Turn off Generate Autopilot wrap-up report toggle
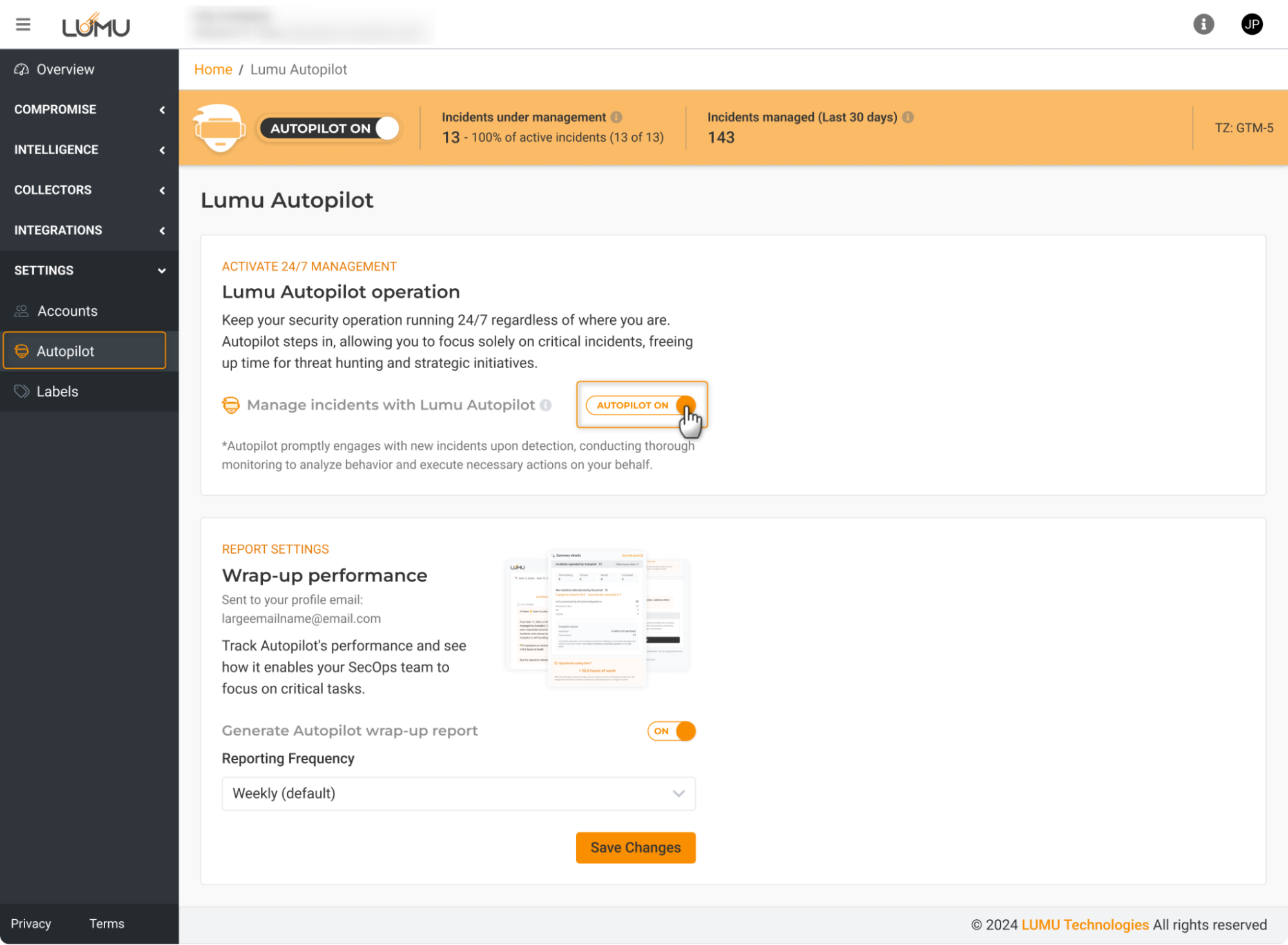Viewport: 1288px width, 945px height. coord(671,731)
